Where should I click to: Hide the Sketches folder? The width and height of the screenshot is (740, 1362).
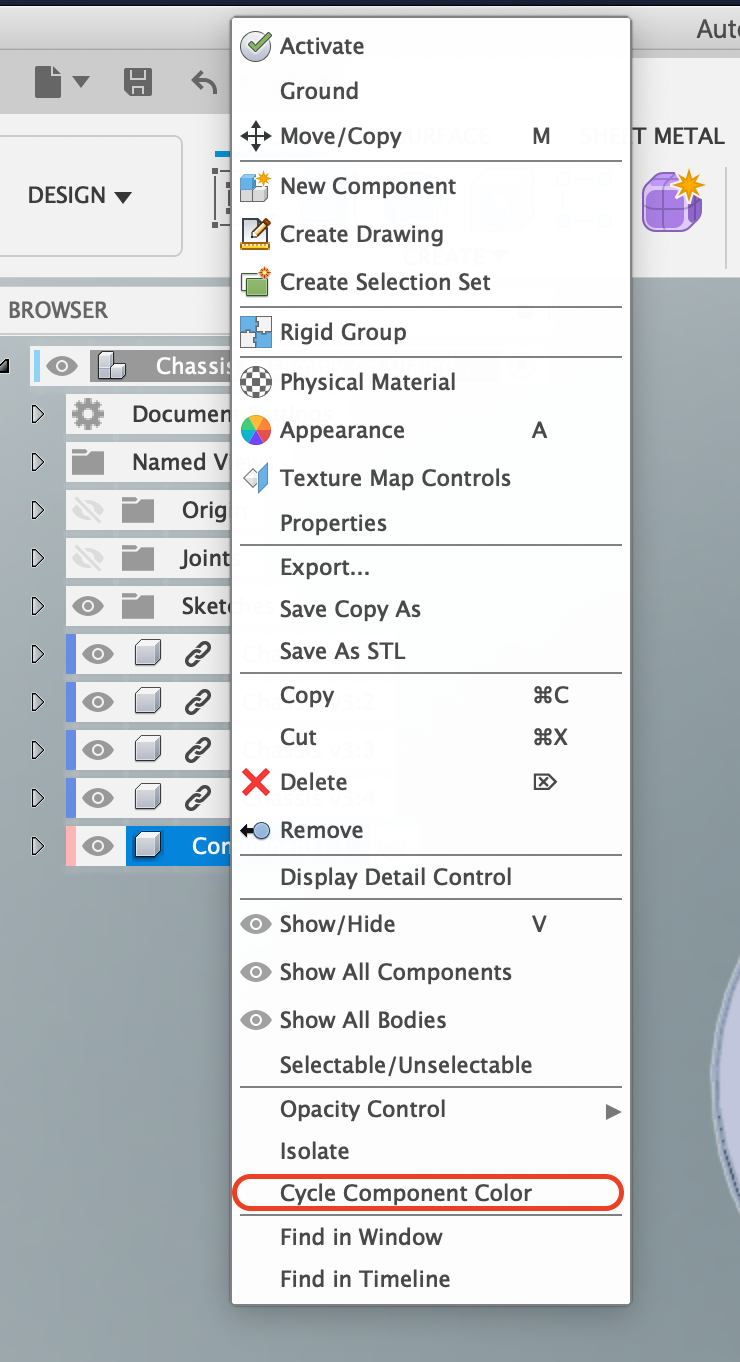(x=88, y=606)
